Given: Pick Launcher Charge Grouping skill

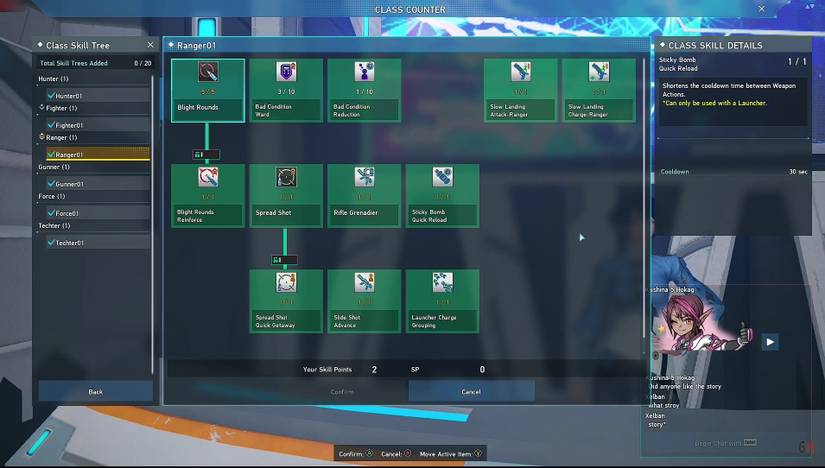Looking at the screenshot, I should pyautogui.click(x=442, y=301).
